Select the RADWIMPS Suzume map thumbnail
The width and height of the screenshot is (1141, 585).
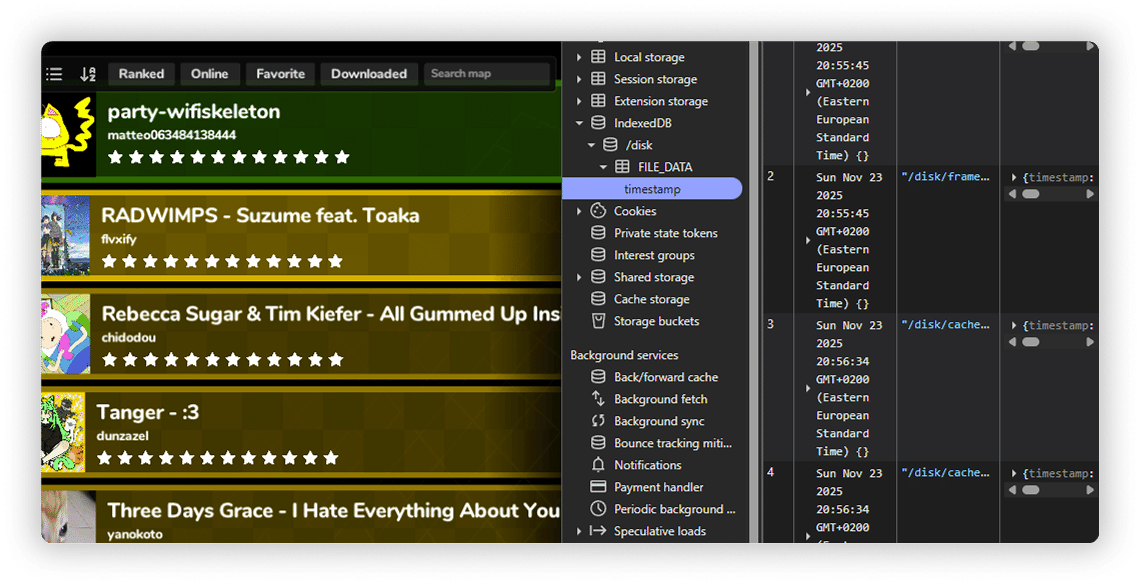pyautogui.click(x=65, y=235)
